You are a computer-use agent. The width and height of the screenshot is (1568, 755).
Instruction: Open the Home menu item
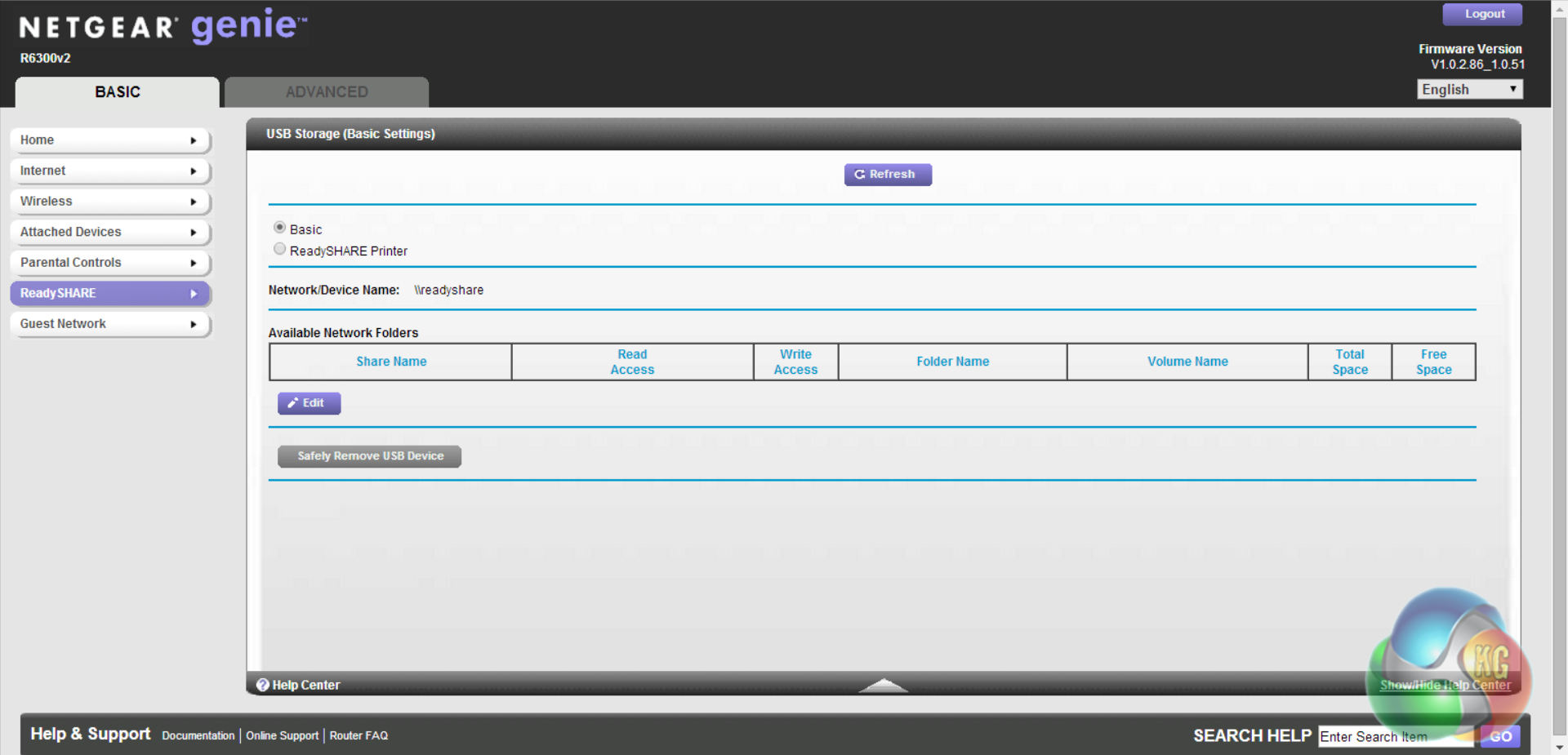[x=110, y=140]
